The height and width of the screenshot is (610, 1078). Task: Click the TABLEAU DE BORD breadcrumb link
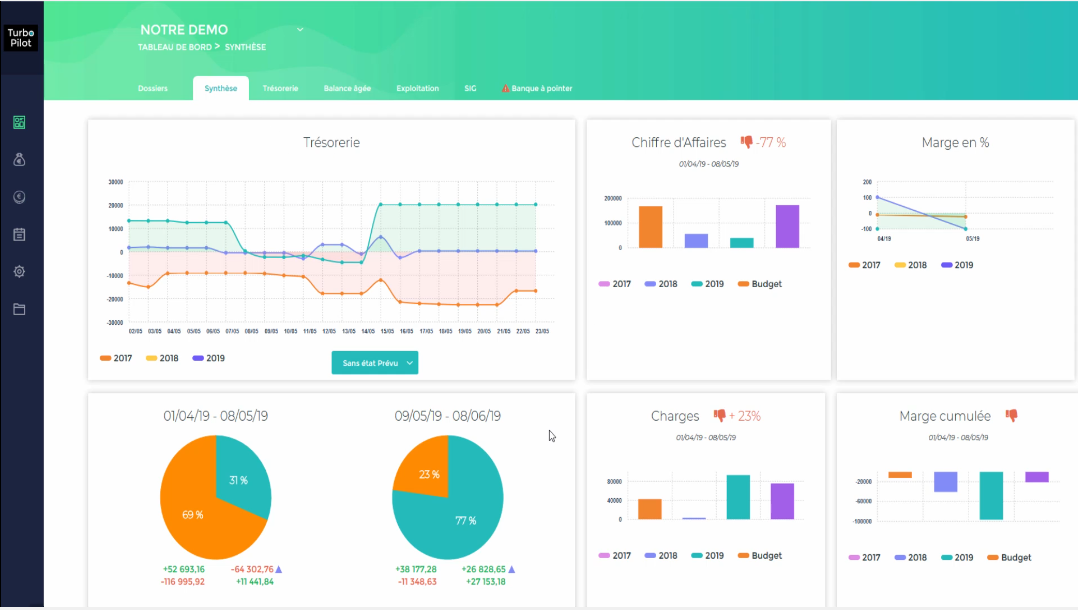point(175,47)
